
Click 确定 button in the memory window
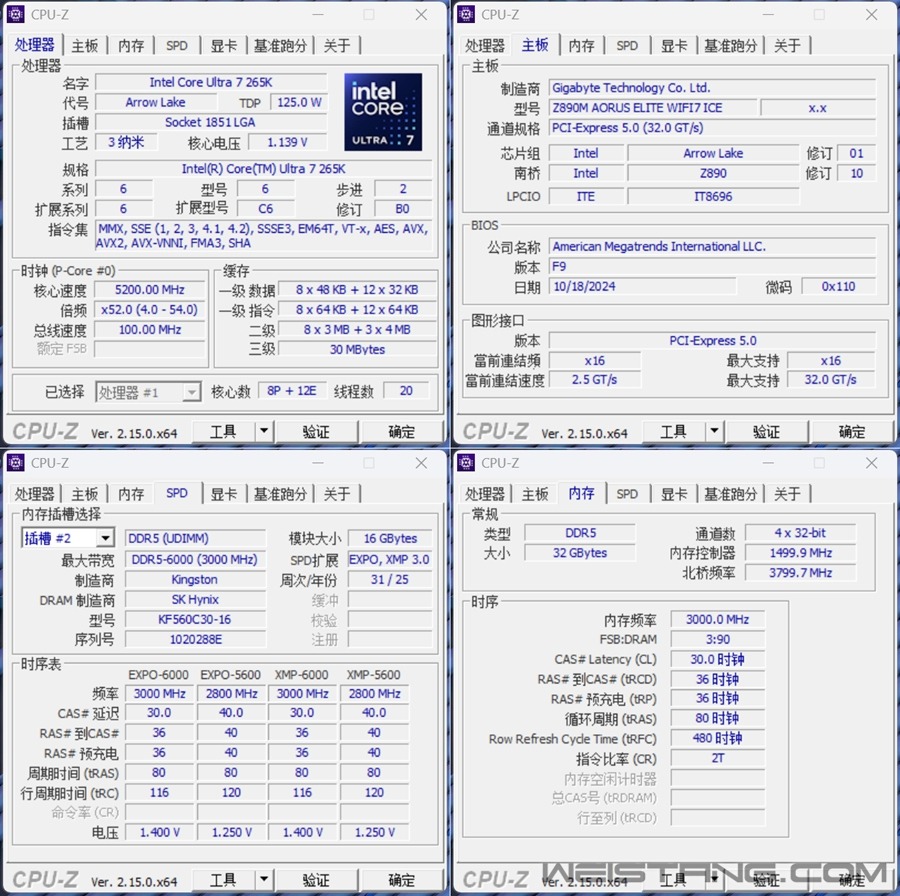pyautogui.click(x=852, y=879)
